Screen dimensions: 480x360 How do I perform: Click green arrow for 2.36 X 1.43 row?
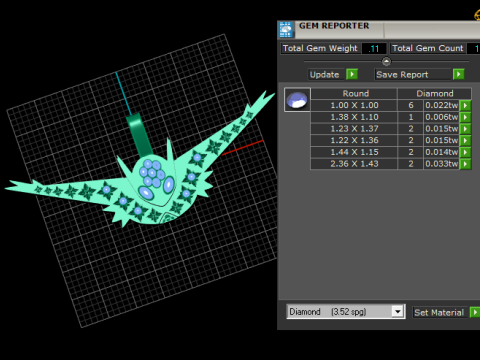(465, 164)
